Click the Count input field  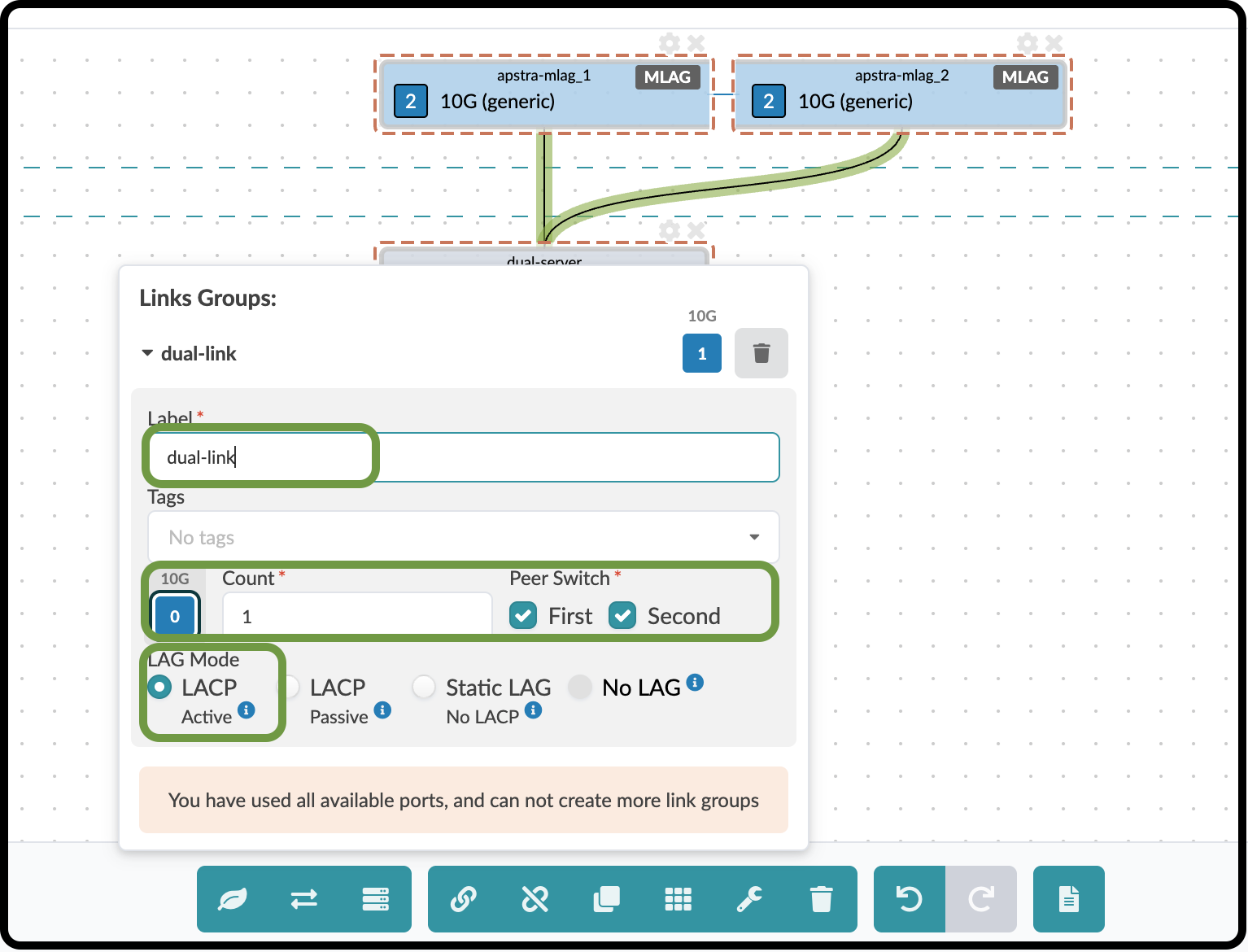358,616
